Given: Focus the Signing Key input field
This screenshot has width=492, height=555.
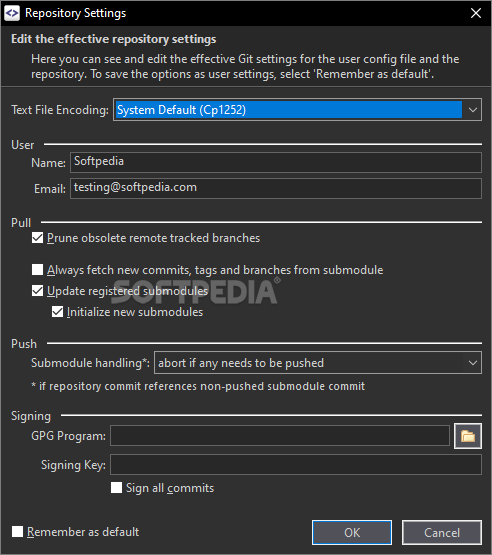Looking at the screenshot, I should point(296,465).
